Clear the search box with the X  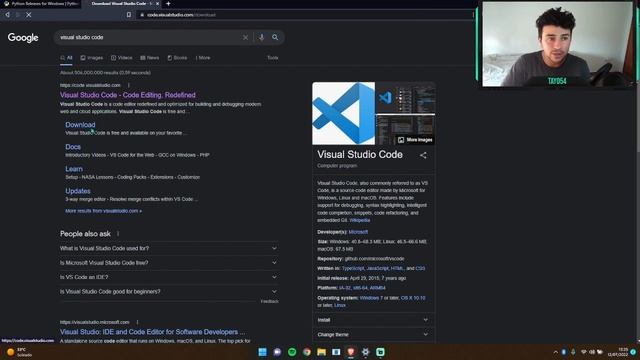[x=245, y=38]
